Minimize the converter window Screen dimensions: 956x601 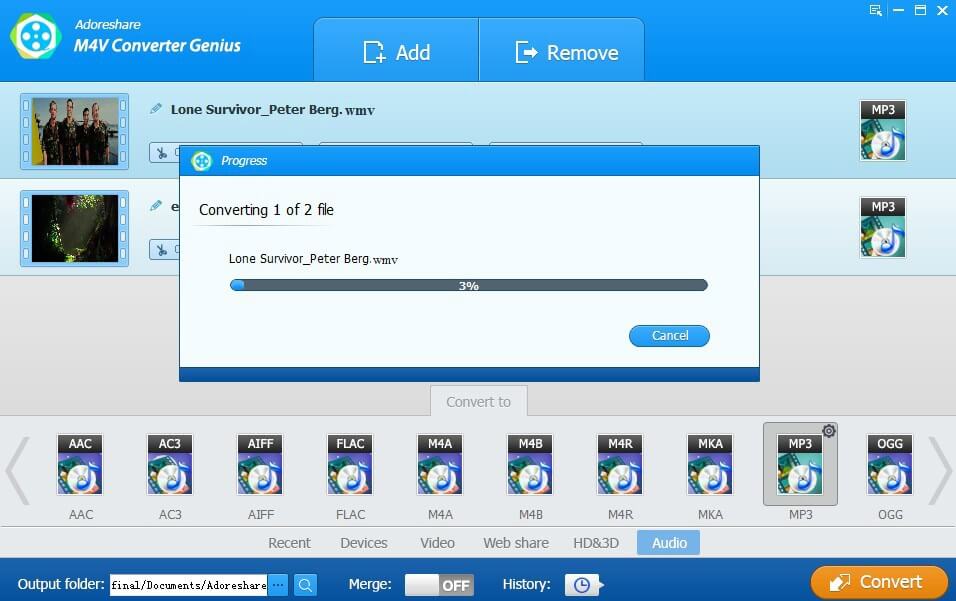coord(898,10)
